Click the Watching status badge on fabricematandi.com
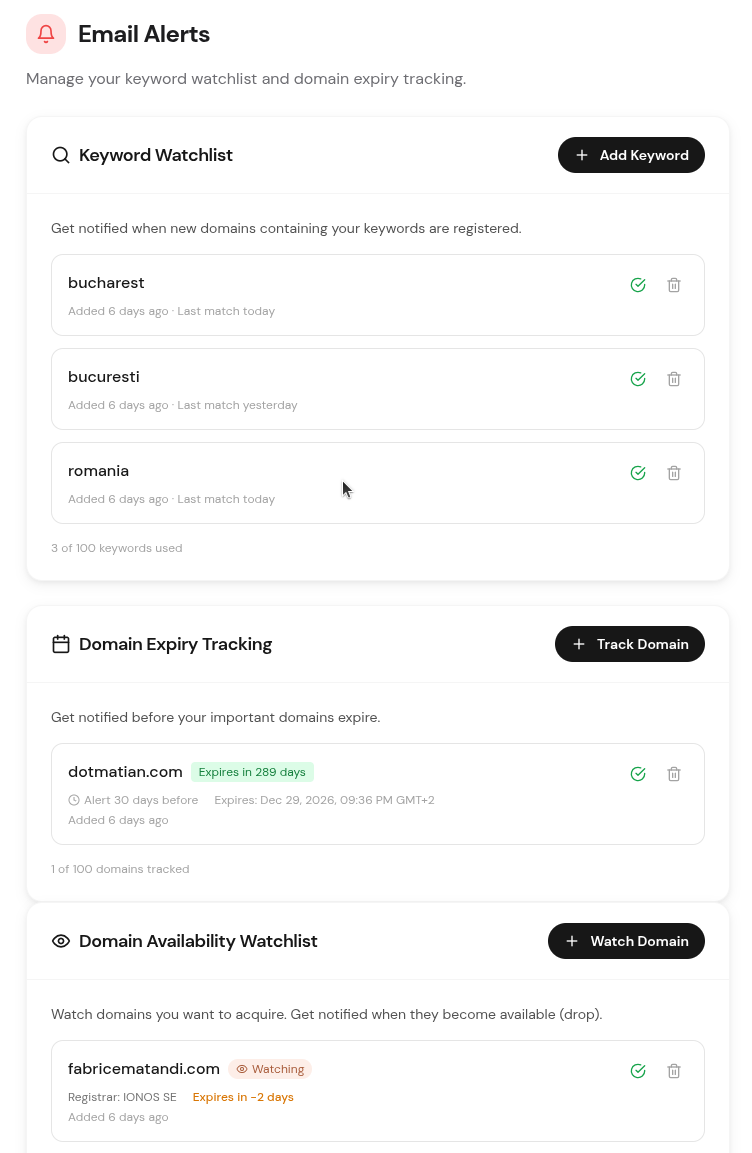752x1153 pixels. 270,1069
